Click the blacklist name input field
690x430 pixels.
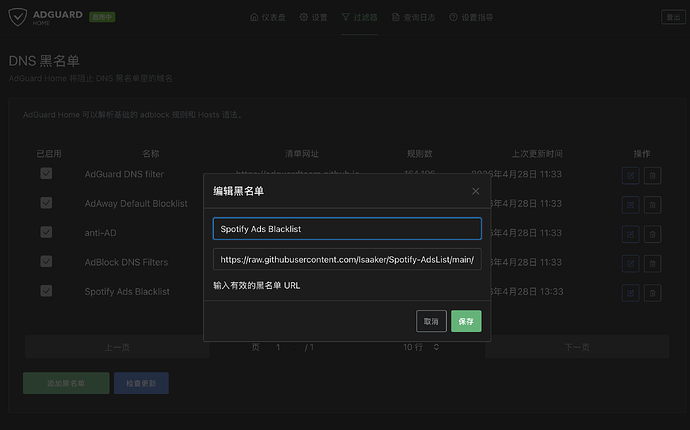(x=347, y=228)
